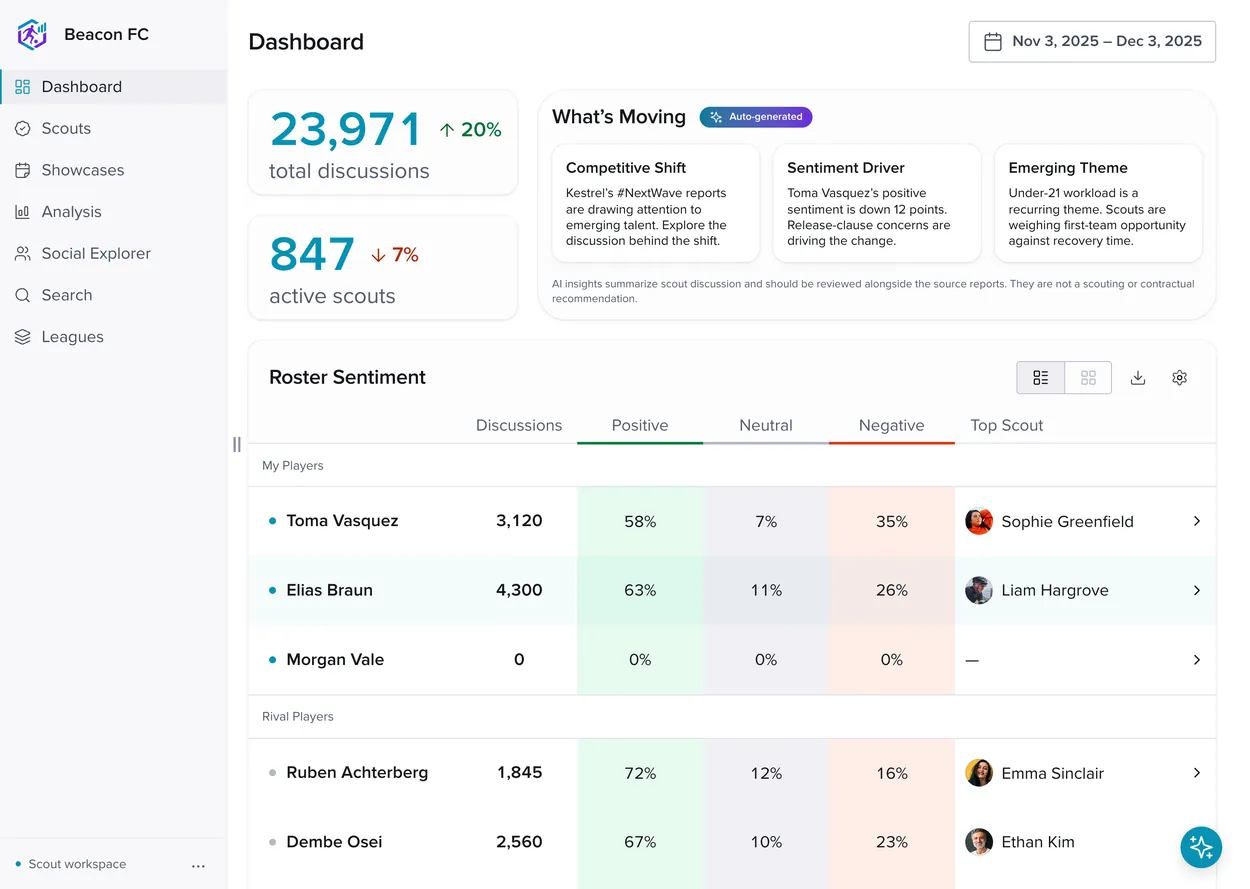1250x889 pixels.
Task: Navigate to Analysis in the sidebar
Action: coord(114,212)
